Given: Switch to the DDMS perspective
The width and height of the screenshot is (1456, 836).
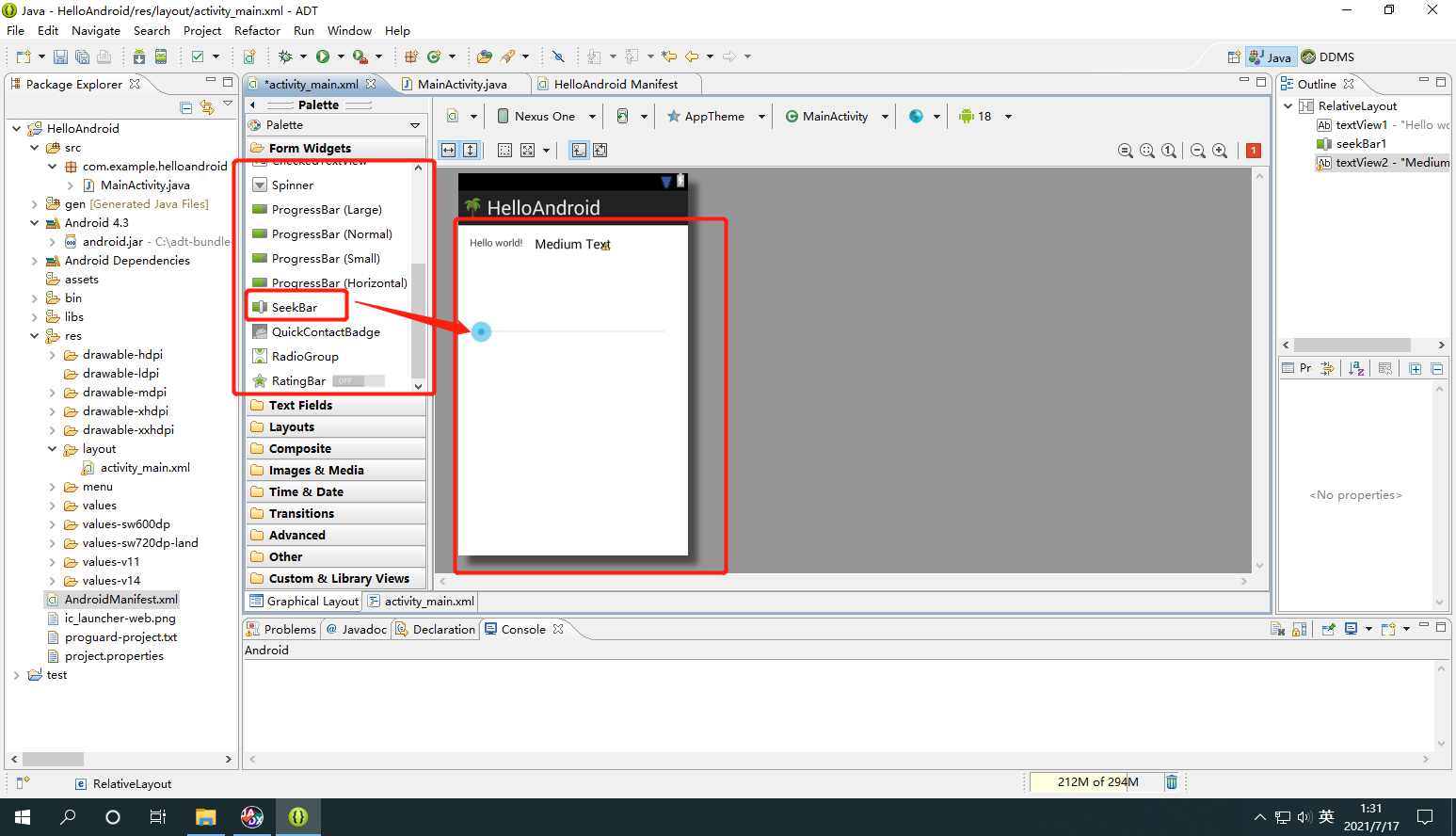Looking at the screenshot, I should point(1328,57).
